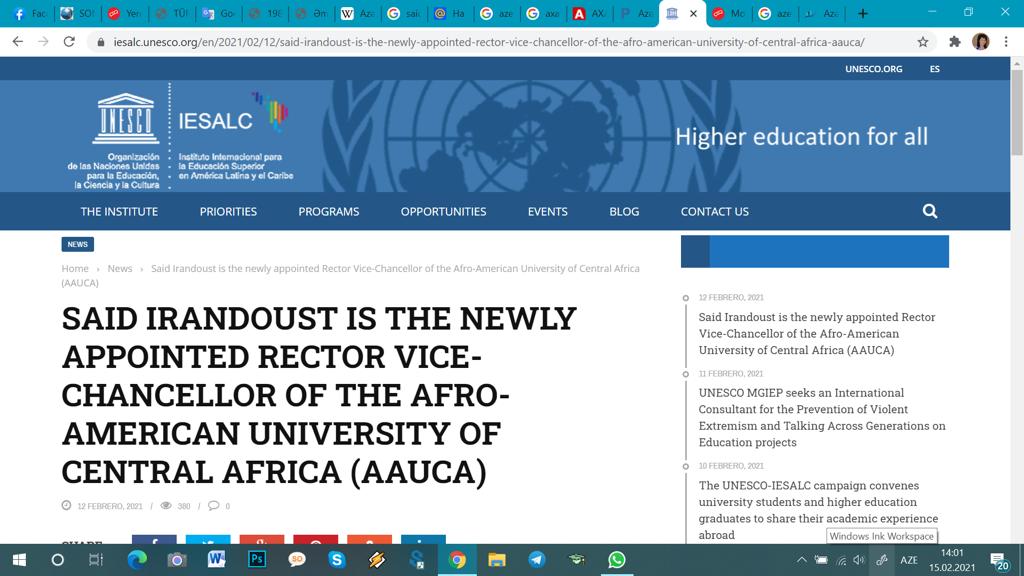Open a new browser tab
This screenshot has height=576, width=1024.
[863, 13]
